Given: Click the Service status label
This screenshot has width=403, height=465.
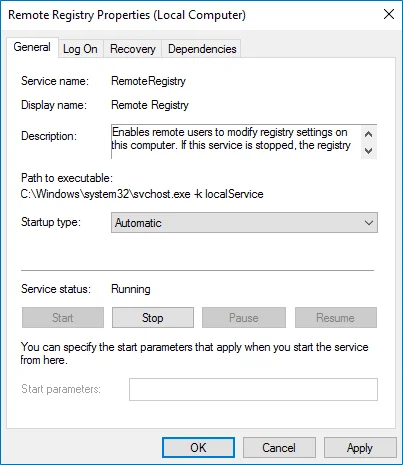Looking at the screenshot, I should tap(56, 289).
